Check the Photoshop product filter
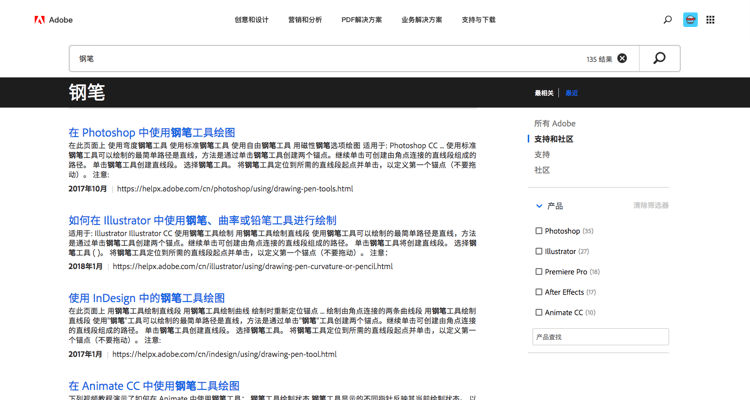The width and height of the screenshot is (750, 400). (x=539, y=231)
